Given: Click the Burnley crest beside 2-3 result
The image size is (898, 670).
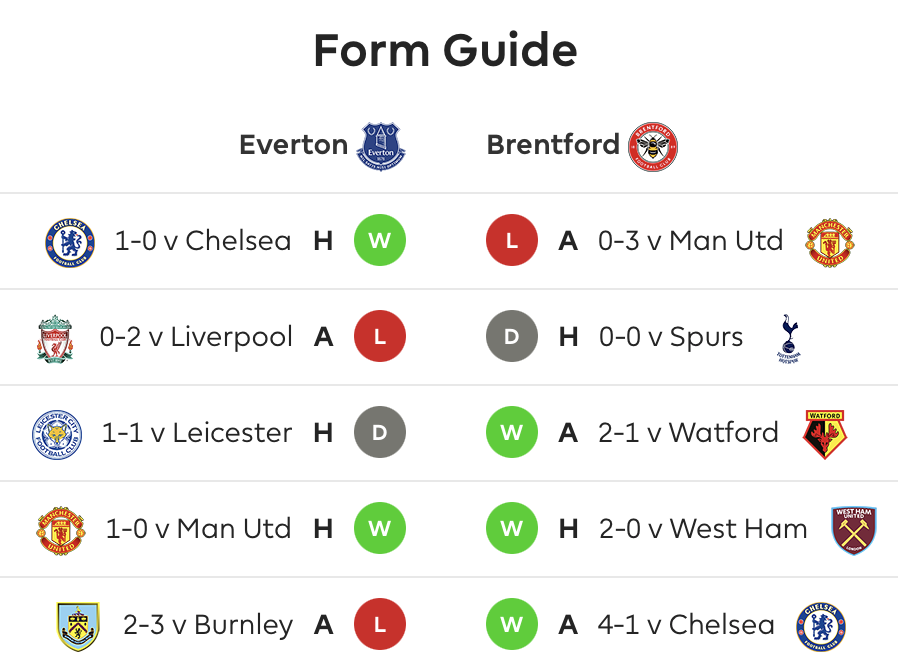Looking at the screenshot, I should [x=78, y=626].
